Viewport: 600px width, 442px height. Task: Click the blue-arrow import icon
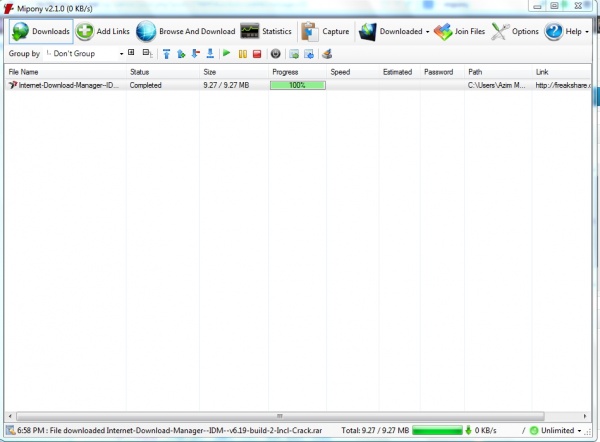click(x=309, y=54)
